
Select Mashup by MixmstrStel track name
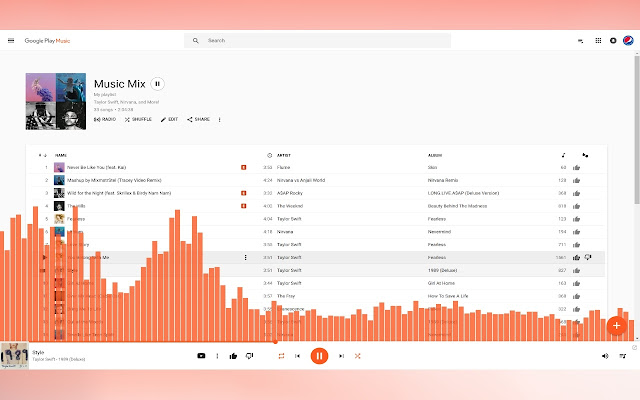[x=114, y=180]
